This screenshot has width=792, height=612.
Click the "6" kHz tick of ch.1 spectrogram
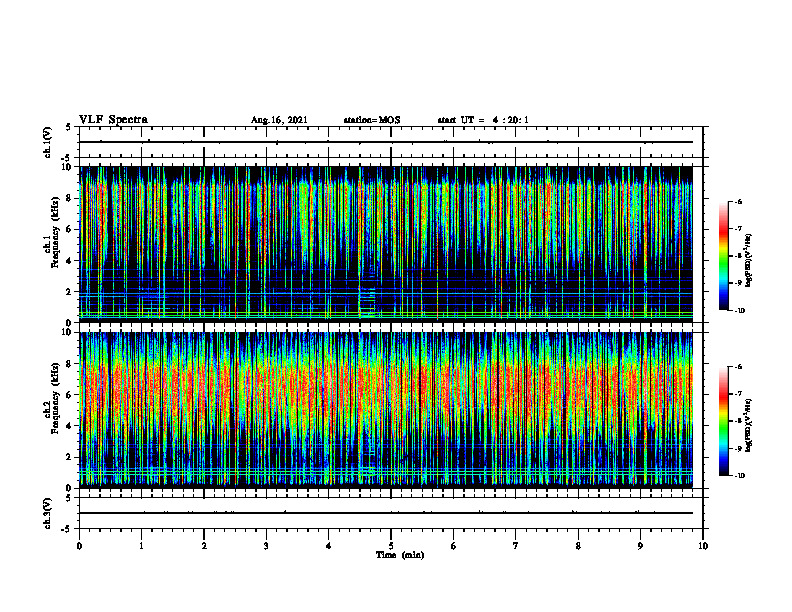point(70,230)
